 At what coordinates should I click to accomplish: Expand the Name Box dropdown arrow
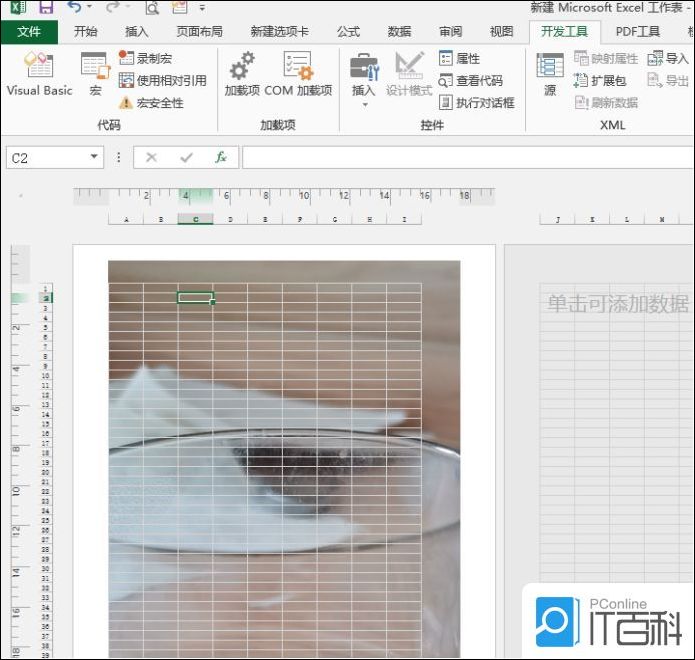(x=94, y=156)
